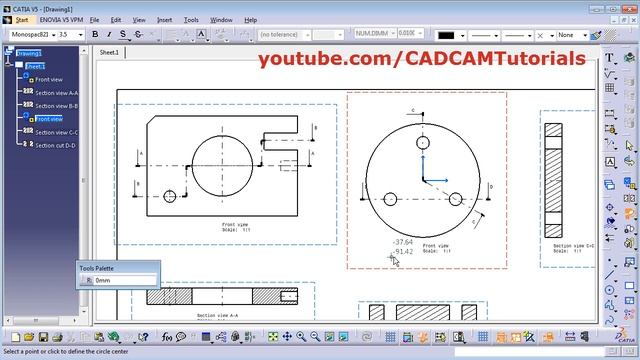This screenshot has width=640, height=360.
Task: Click the Line tool in right toolbar
Action: click(609, 275)
